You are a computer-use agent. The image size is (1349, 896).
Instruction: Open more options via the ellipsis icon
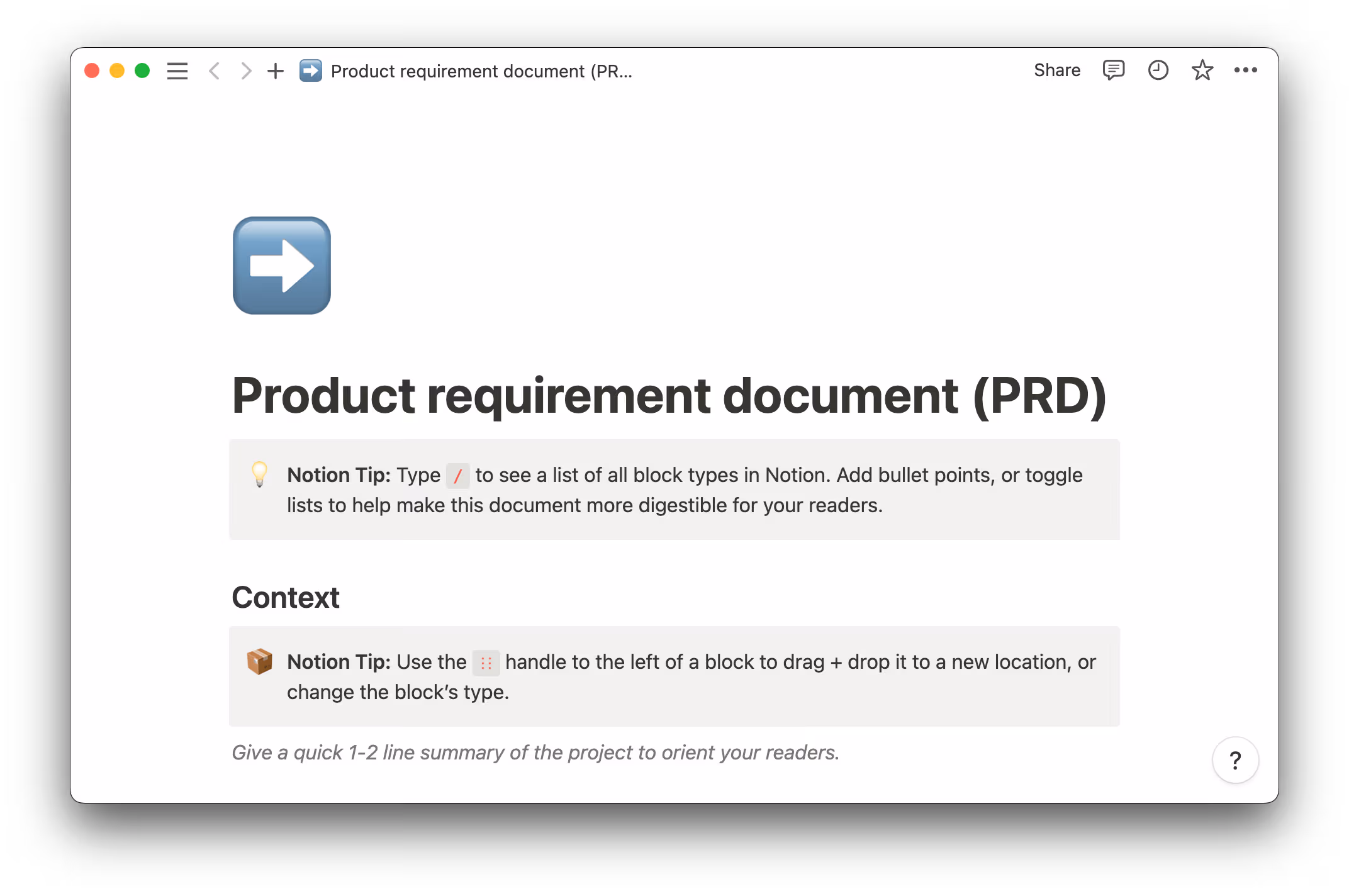pyautogui.click(x=1246, y=70)
